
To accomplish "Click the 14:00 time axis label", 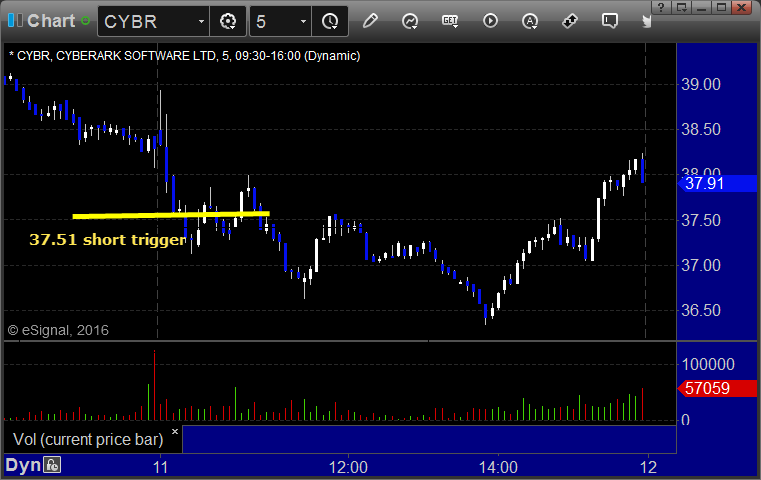I will click(x=498, y=467).
